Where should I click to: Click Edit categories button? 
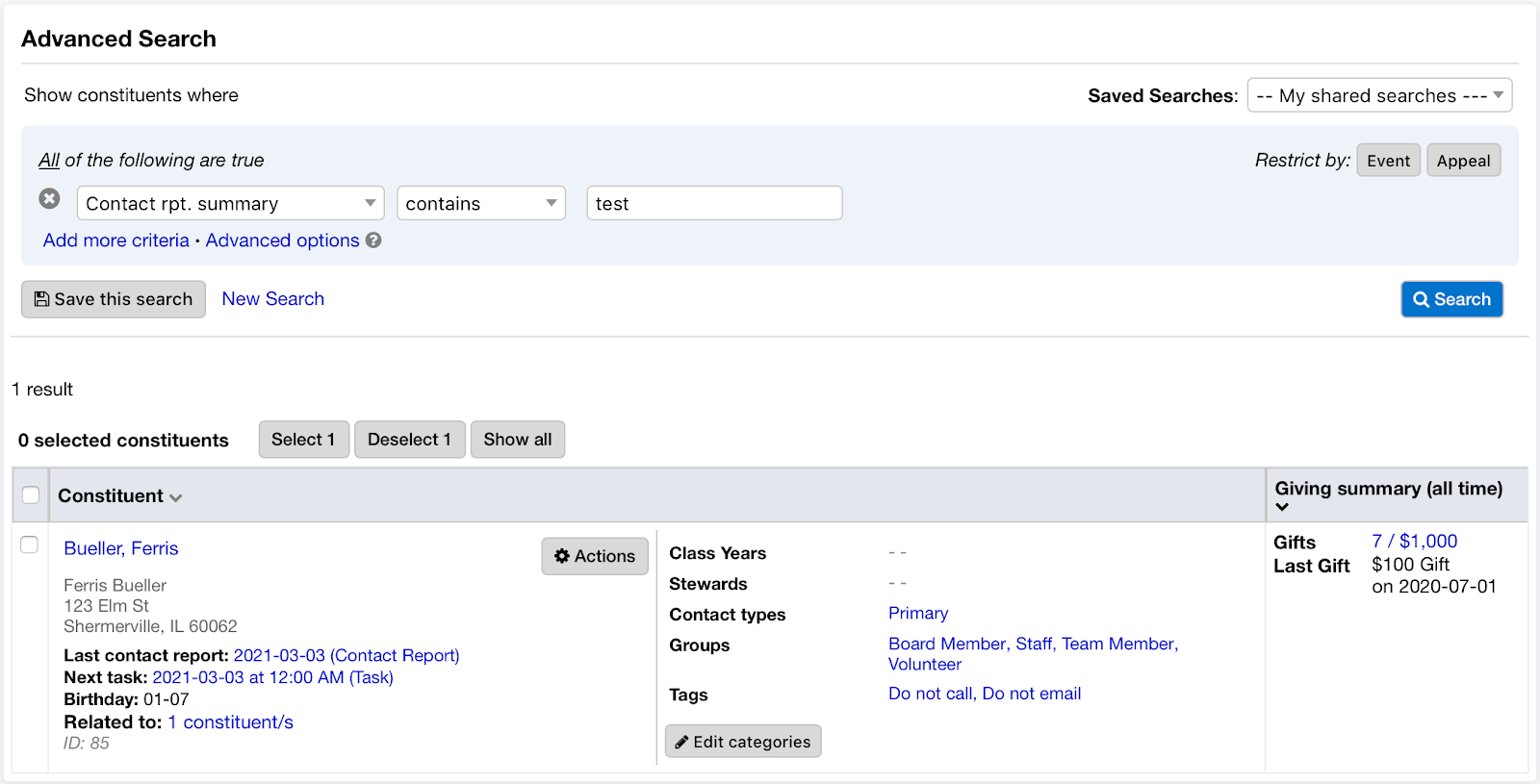coord(743,742)
